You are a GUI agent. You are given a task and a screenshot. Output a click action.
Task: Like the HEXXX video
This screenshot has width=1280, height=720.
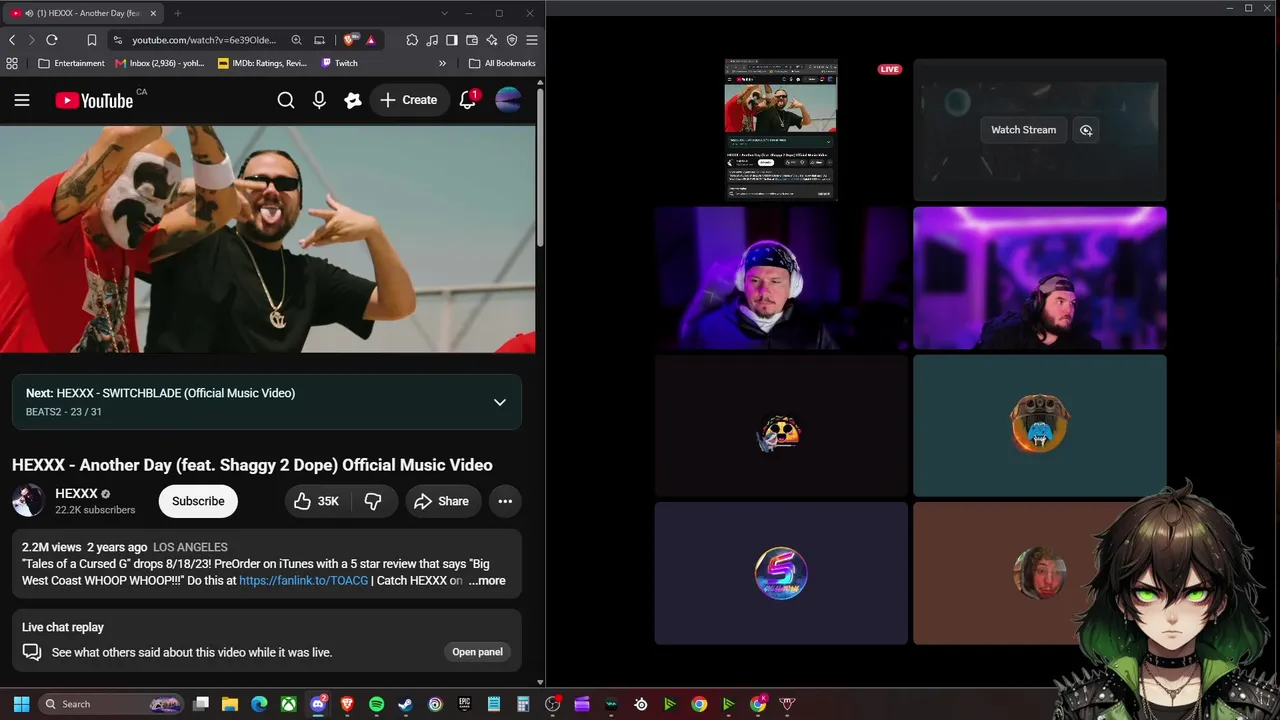point(317,501)
